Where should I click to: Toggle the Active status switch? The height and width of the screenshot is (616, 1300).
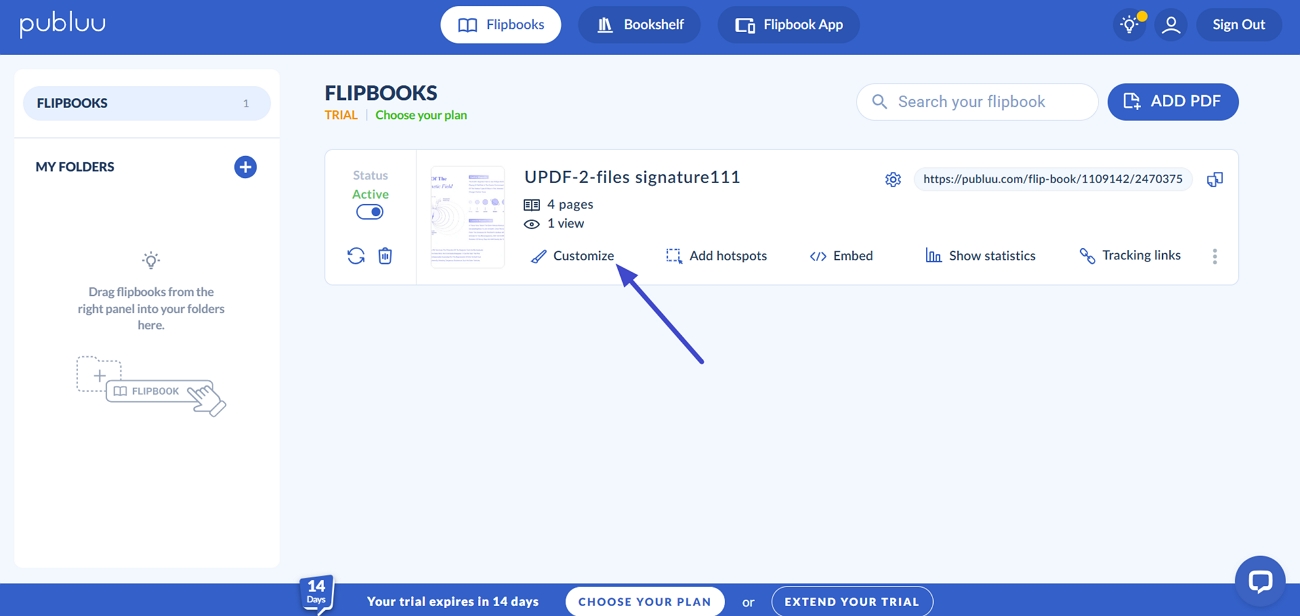370,212
